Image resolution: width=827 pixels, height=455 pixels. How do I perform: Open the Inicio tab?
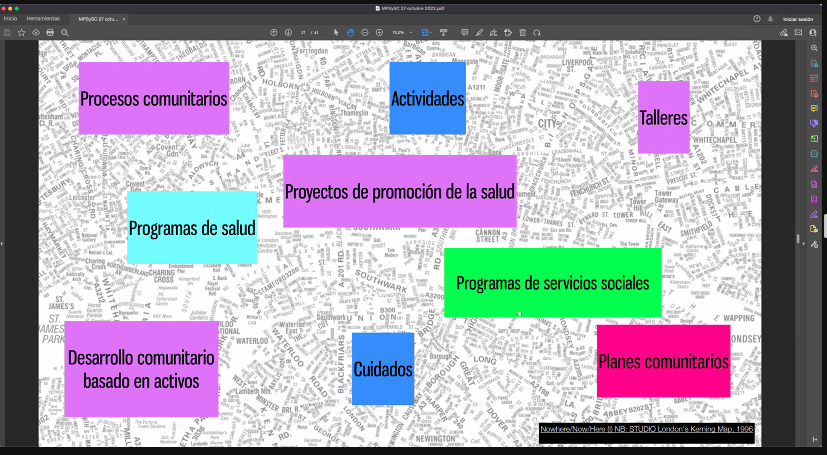pos(11,18)
